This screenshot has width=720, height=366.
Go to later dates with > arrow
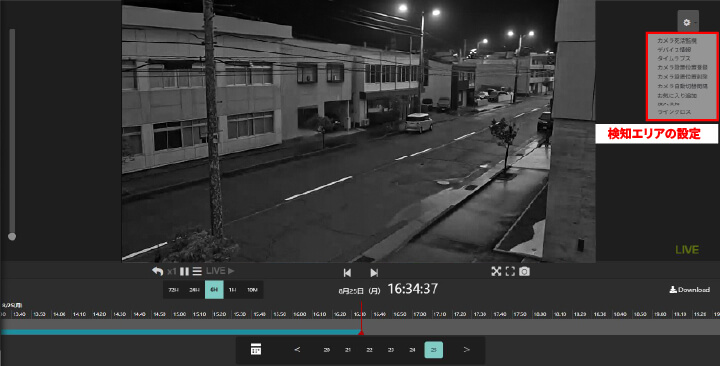click(x=467, y=349)
